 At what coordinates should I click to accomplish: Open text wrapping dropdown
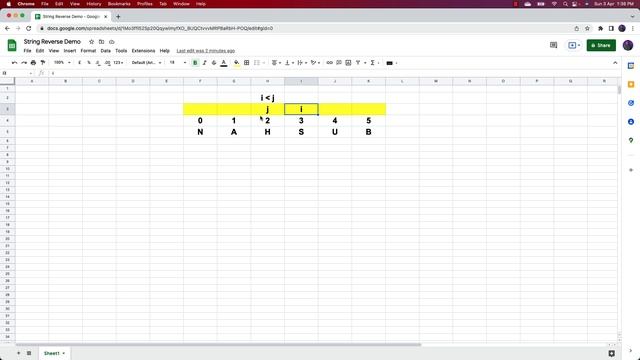coord(302,63)
